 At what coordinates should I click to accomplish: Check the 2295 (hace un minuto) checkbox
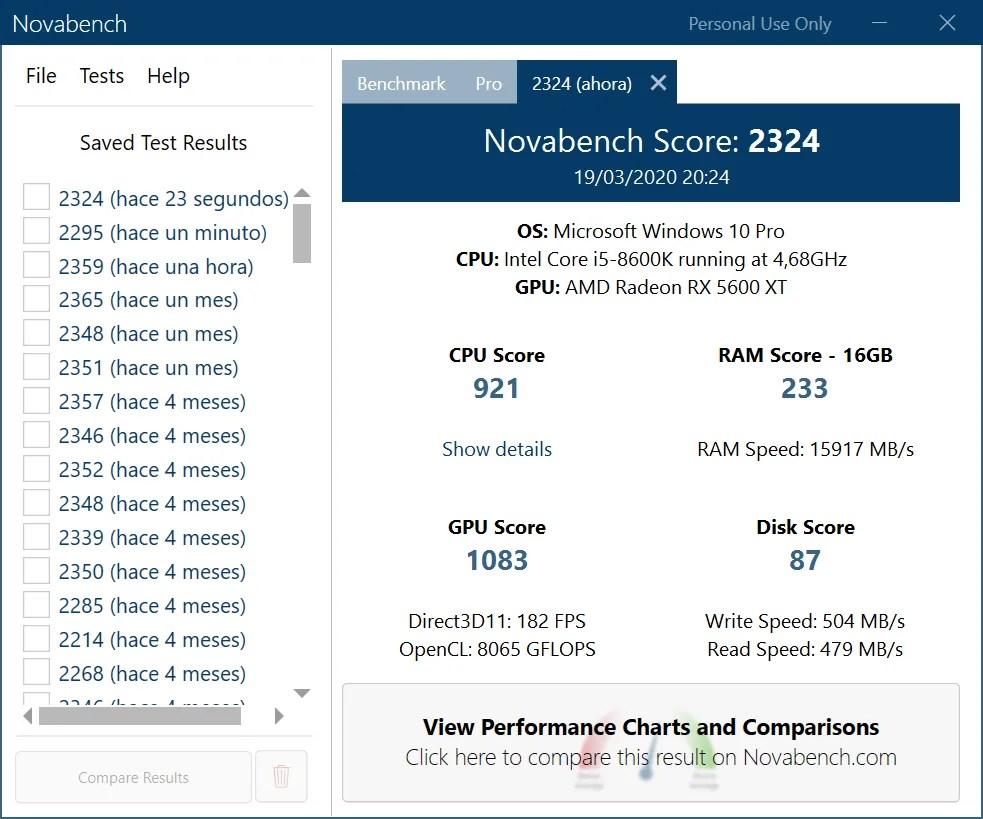coord(36,231)
